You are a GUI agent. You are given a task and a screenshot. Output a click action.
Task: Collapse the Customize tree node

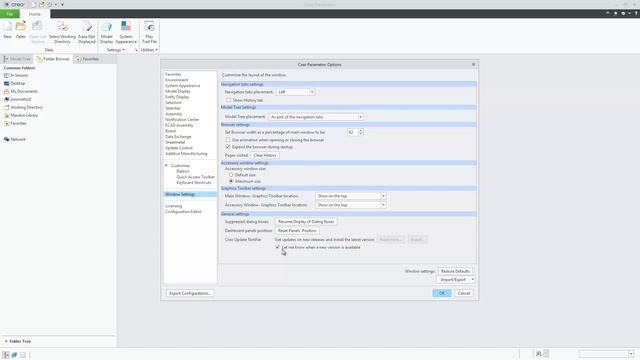(x=167, y=166)
